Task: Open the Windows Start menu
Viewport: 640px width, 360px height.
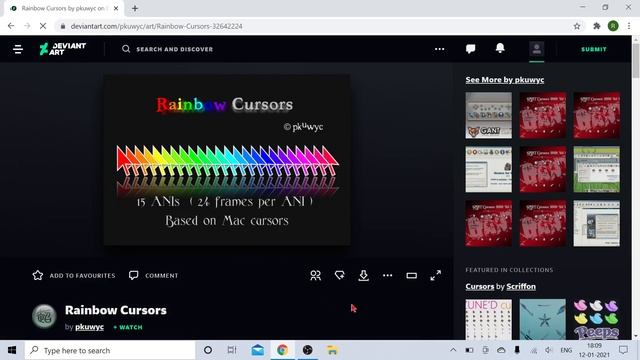Action: pyautogui.click(x=12, y=350)
